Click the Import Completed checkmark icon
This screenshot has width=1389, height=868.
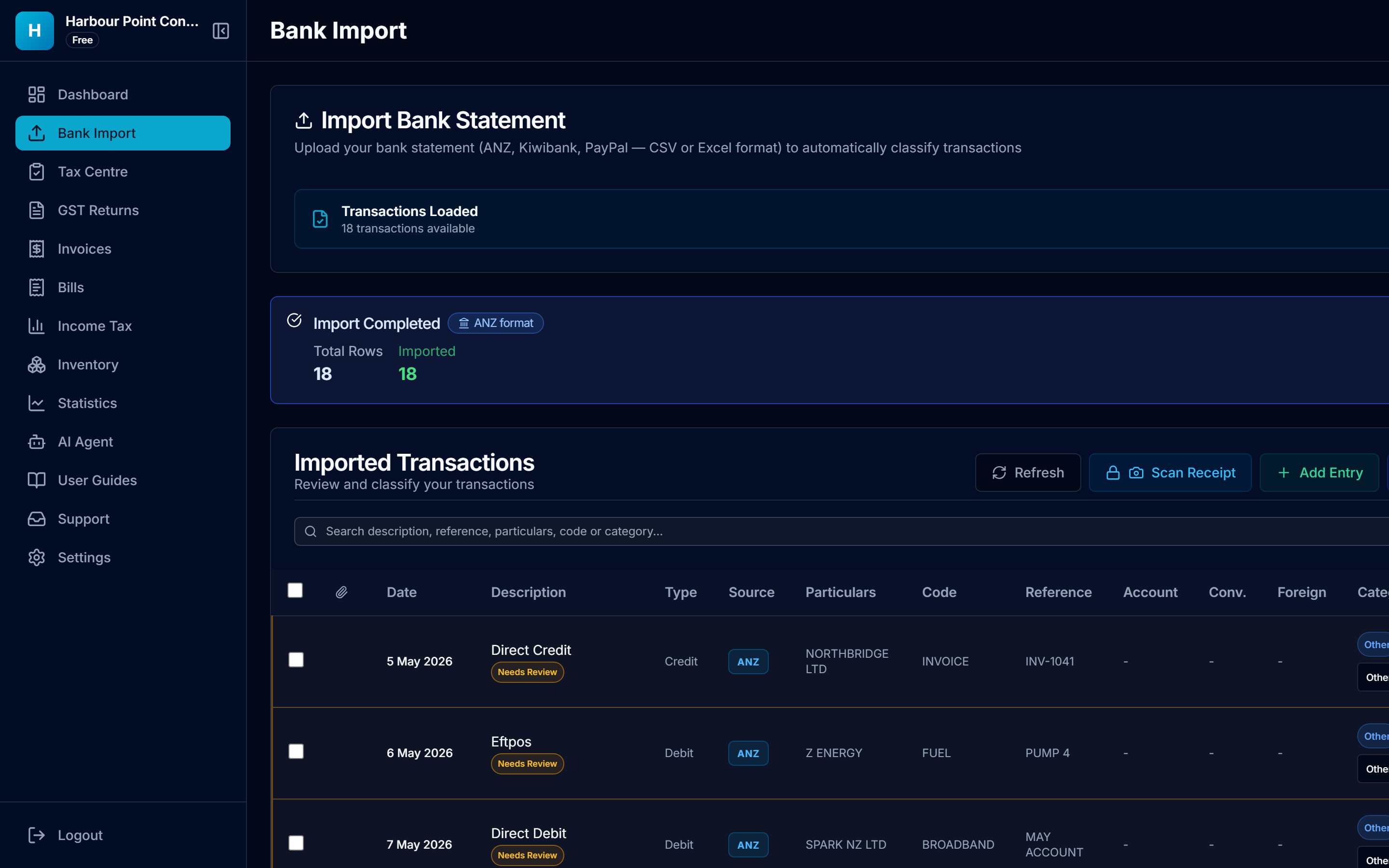point(295,320)
